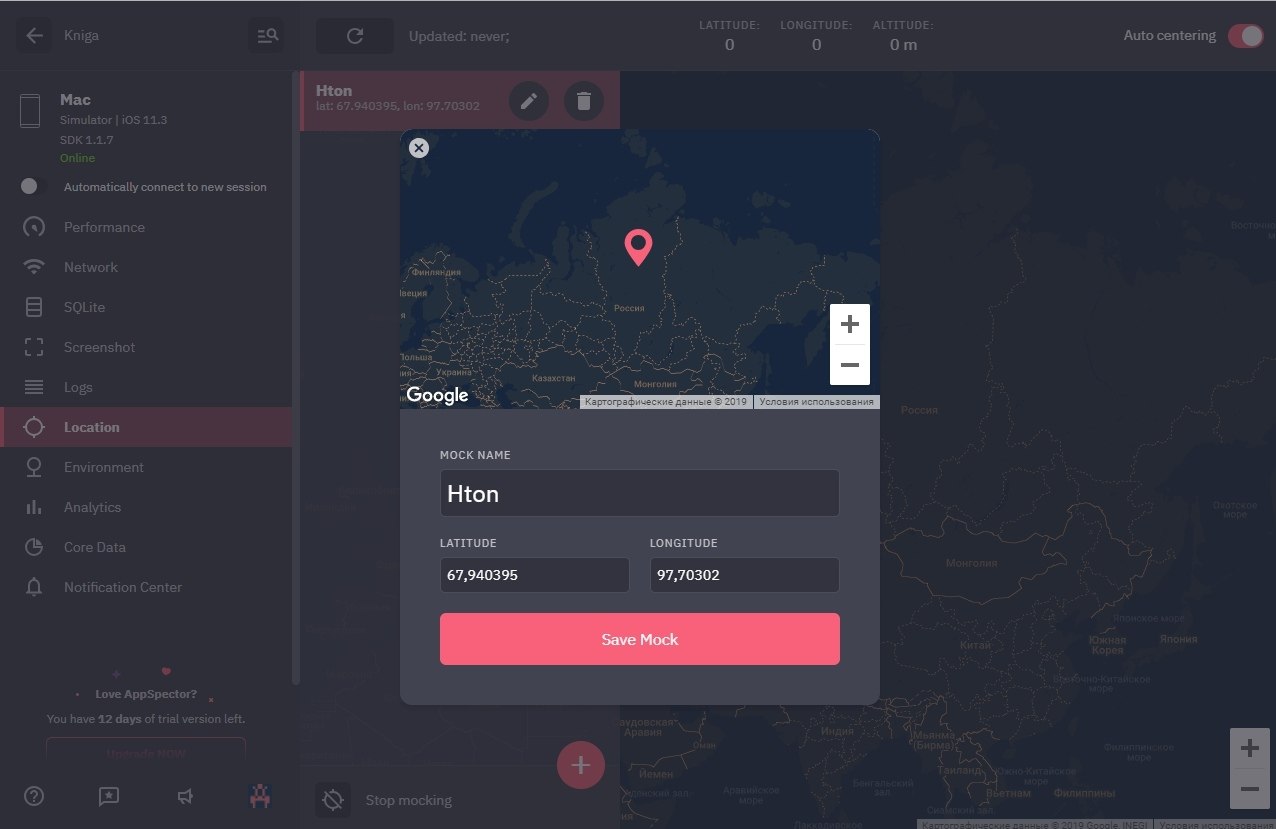
Task: Click the back arrow next to Kniga
Action: [34, 36]
